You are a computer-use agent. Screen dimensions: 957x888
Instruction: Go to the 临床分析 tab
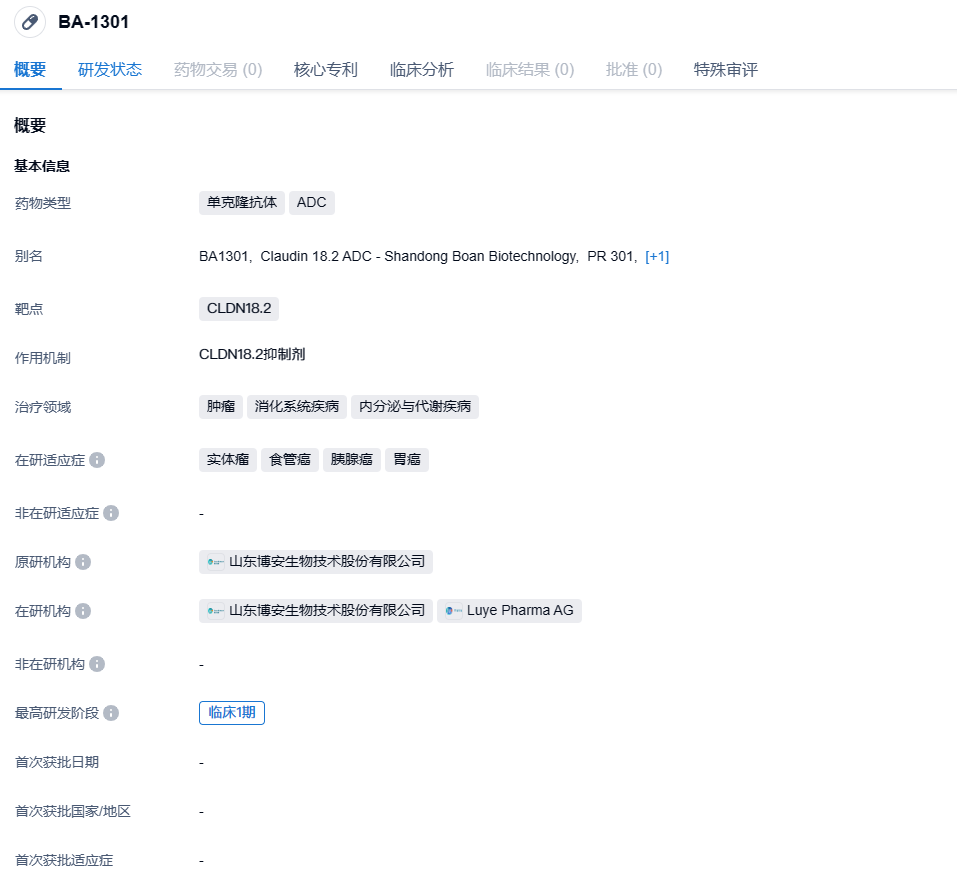click(x=422, y=69)
